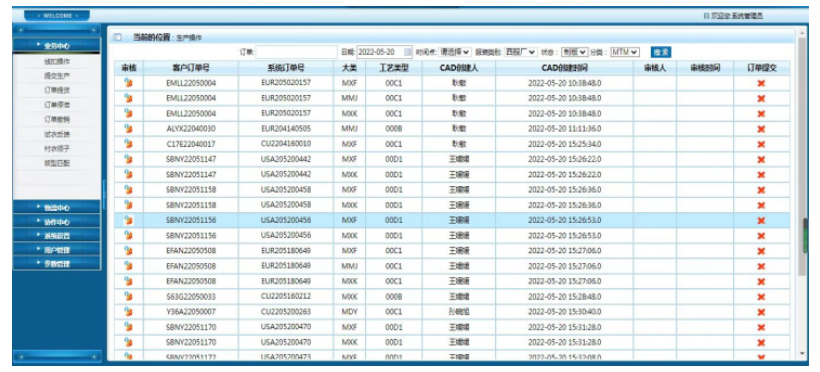The width and height of the screenshot is (820, 372).
Task: Select system order cell CU2204160010
Action: click(286, 143)
